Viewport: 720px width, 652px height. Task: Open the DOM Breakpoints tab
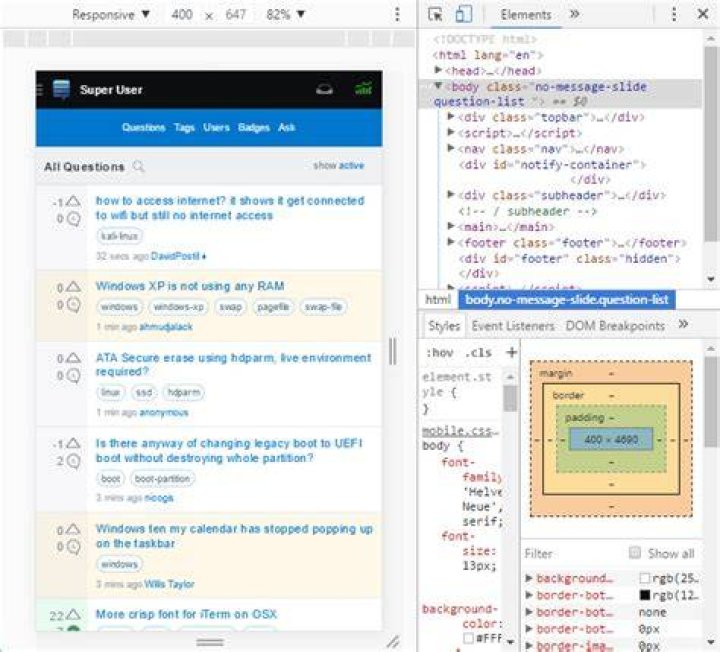(x=615, y=326)
